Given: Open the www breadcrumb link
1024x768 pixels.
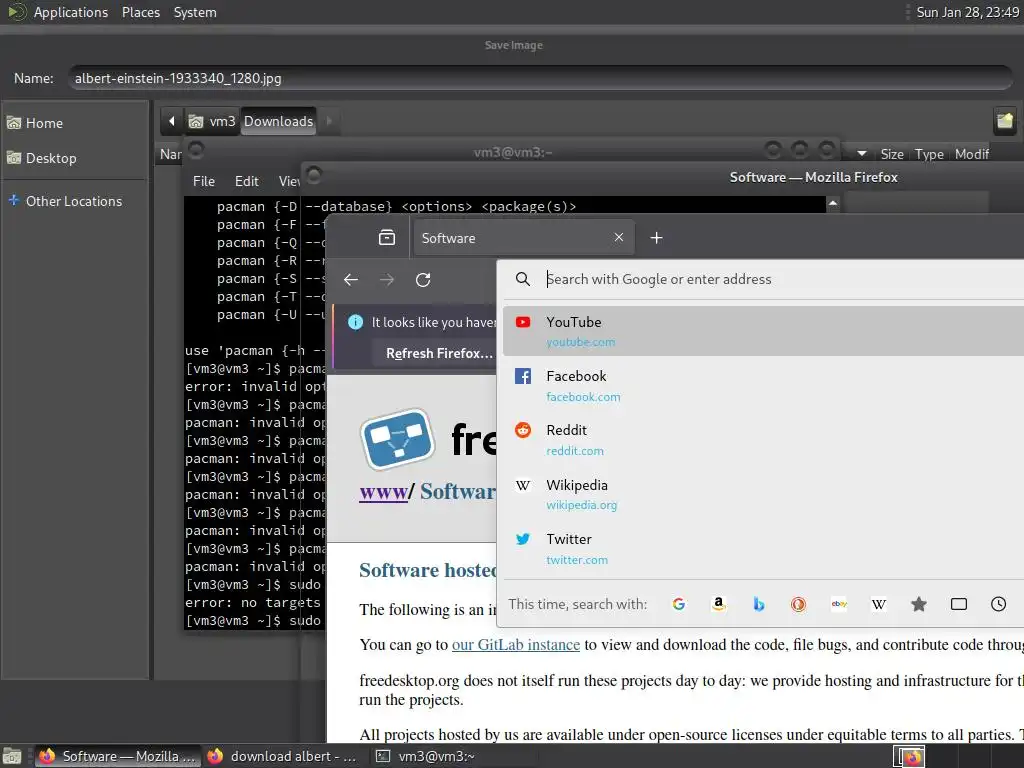Looking at the screenshot, I should (x=383, y=491).
